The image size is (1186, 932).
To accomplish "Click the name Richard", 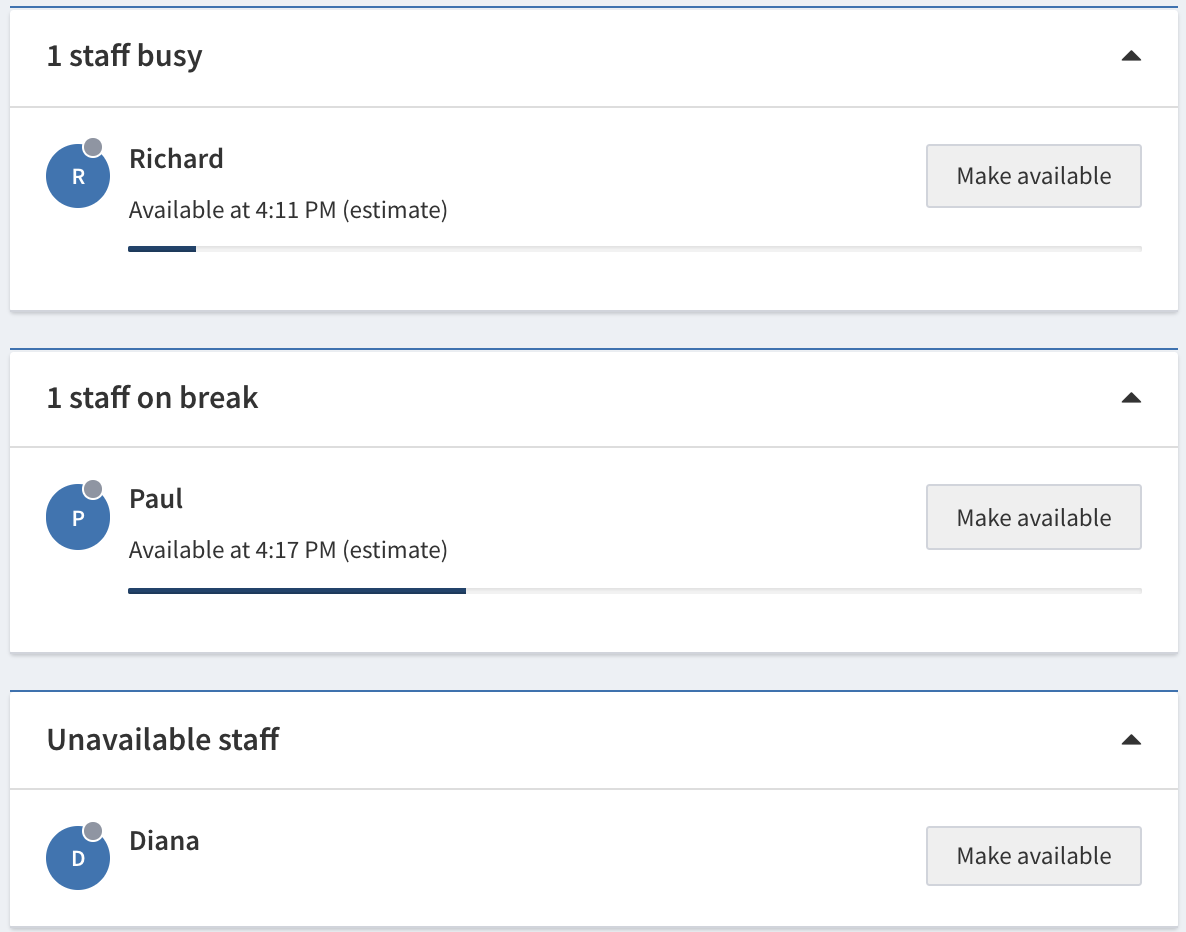I will tap(176, 159).
